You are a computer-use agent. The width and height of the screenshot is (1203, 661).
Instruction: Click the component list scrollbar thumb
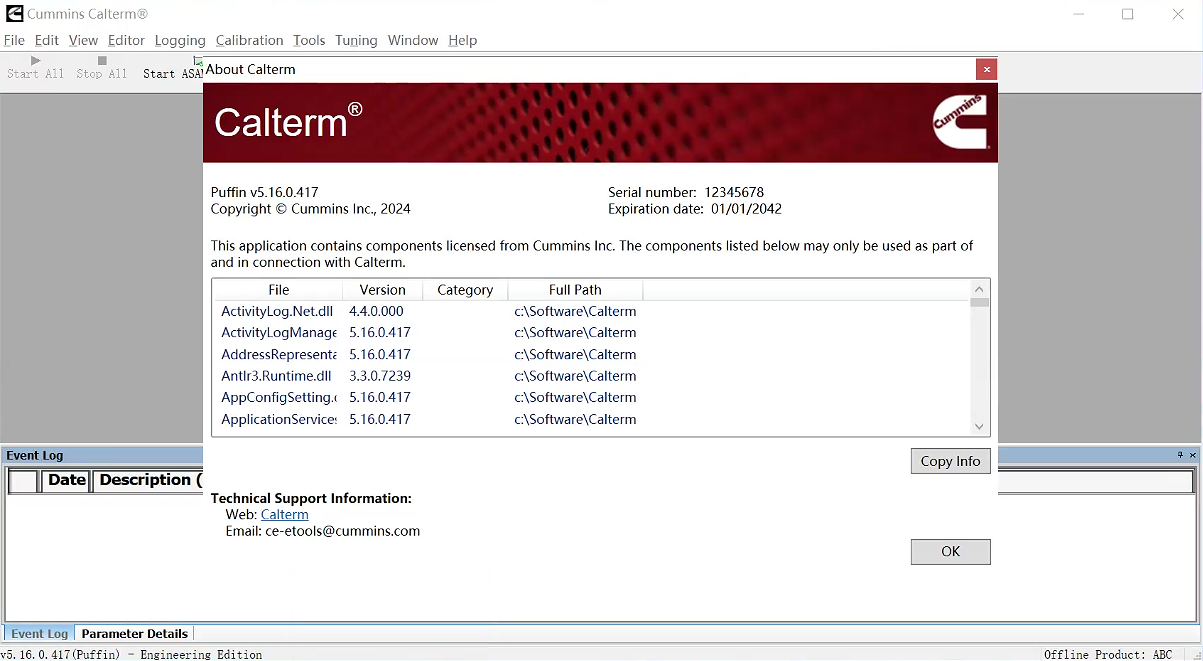click(x=979, y=303)
